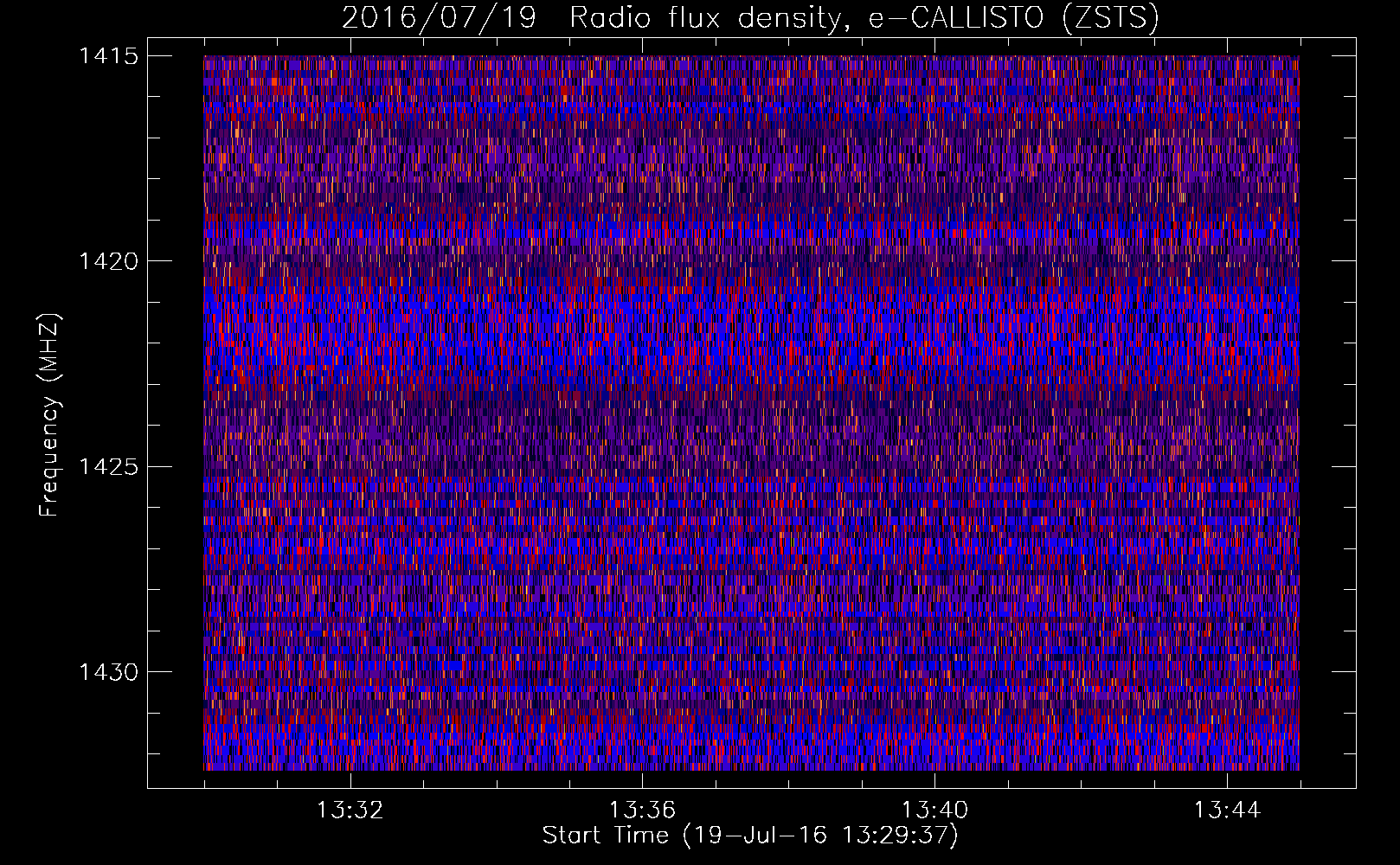Image resolution: width=1400 pixels, height=865 pixels.
Task: Click the 1420 frequency tick label
Action: click(x=108, y=261)
